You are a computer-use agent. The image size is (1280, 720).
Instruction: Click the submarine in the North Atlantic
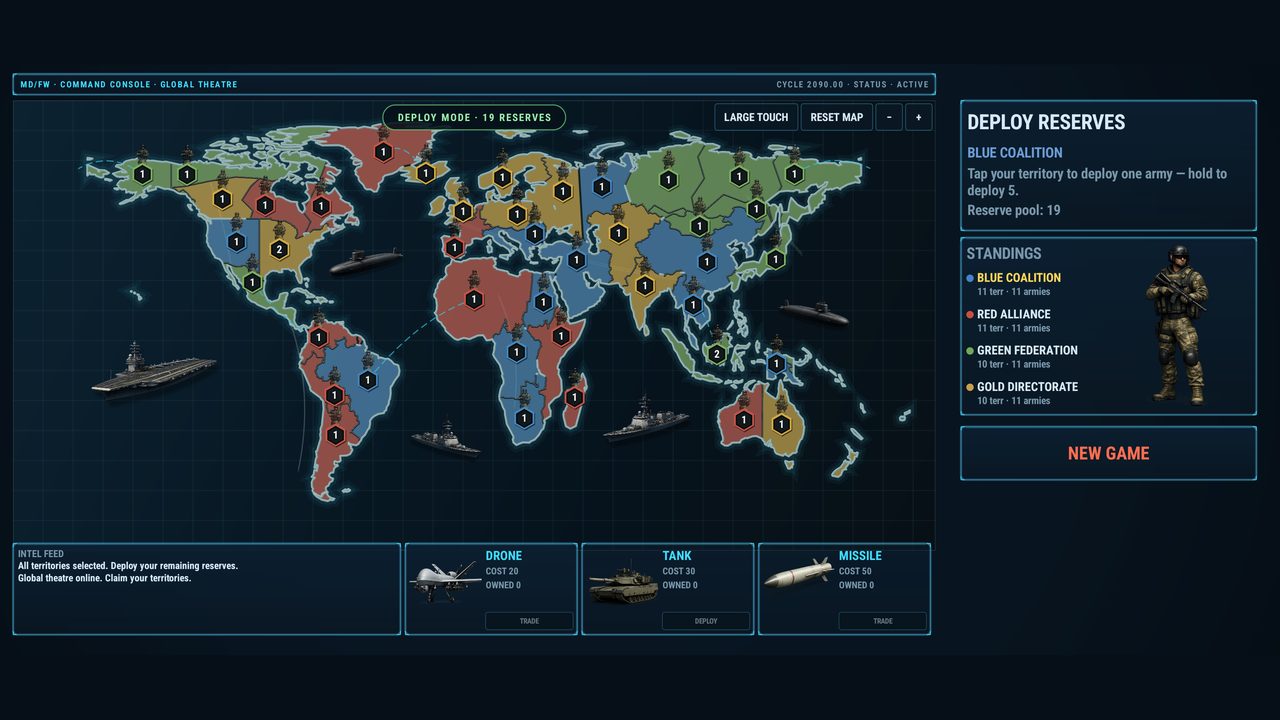coord(366,262)
